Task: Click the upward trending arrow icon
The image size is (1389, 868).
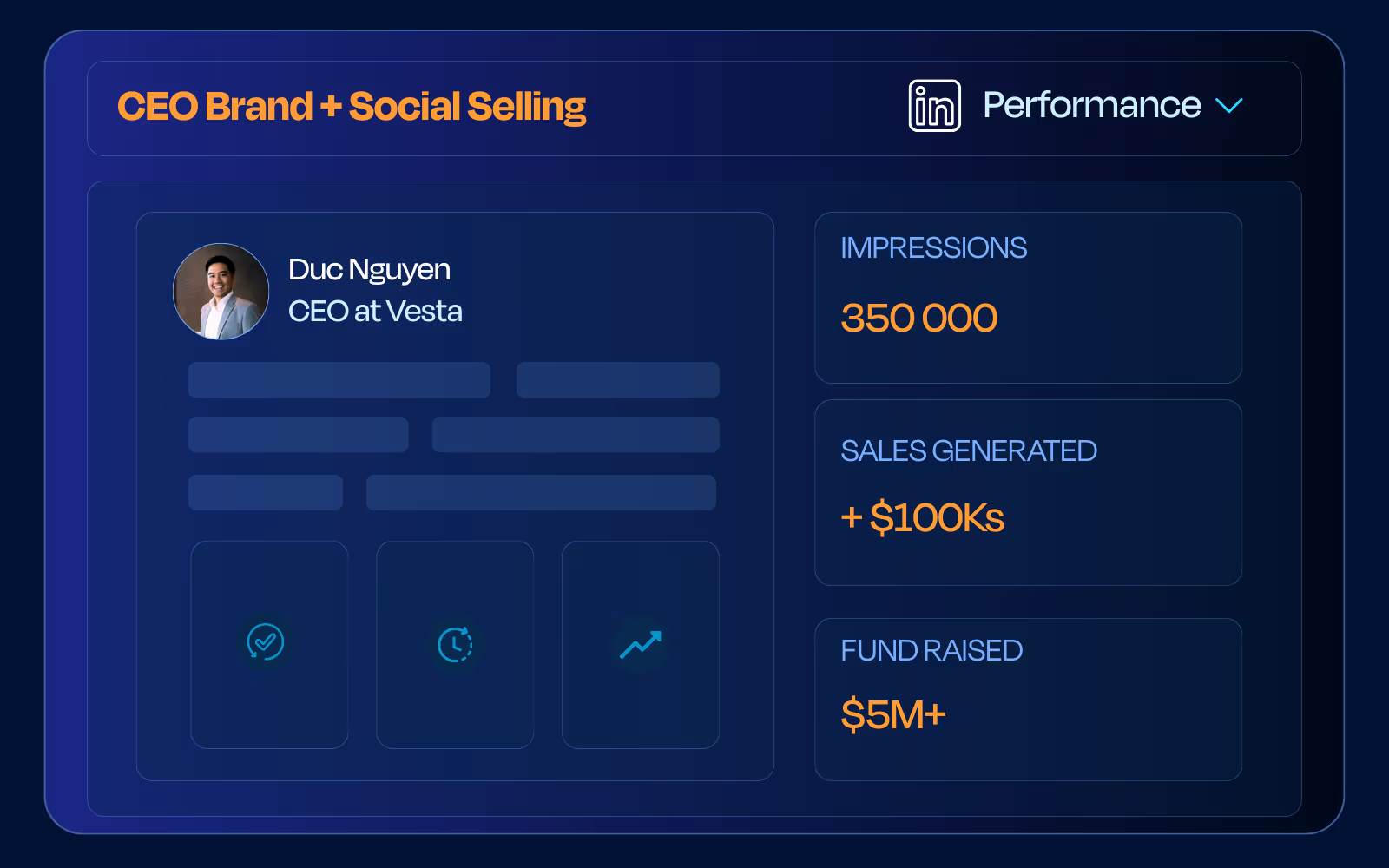Action: click(641, 644)
